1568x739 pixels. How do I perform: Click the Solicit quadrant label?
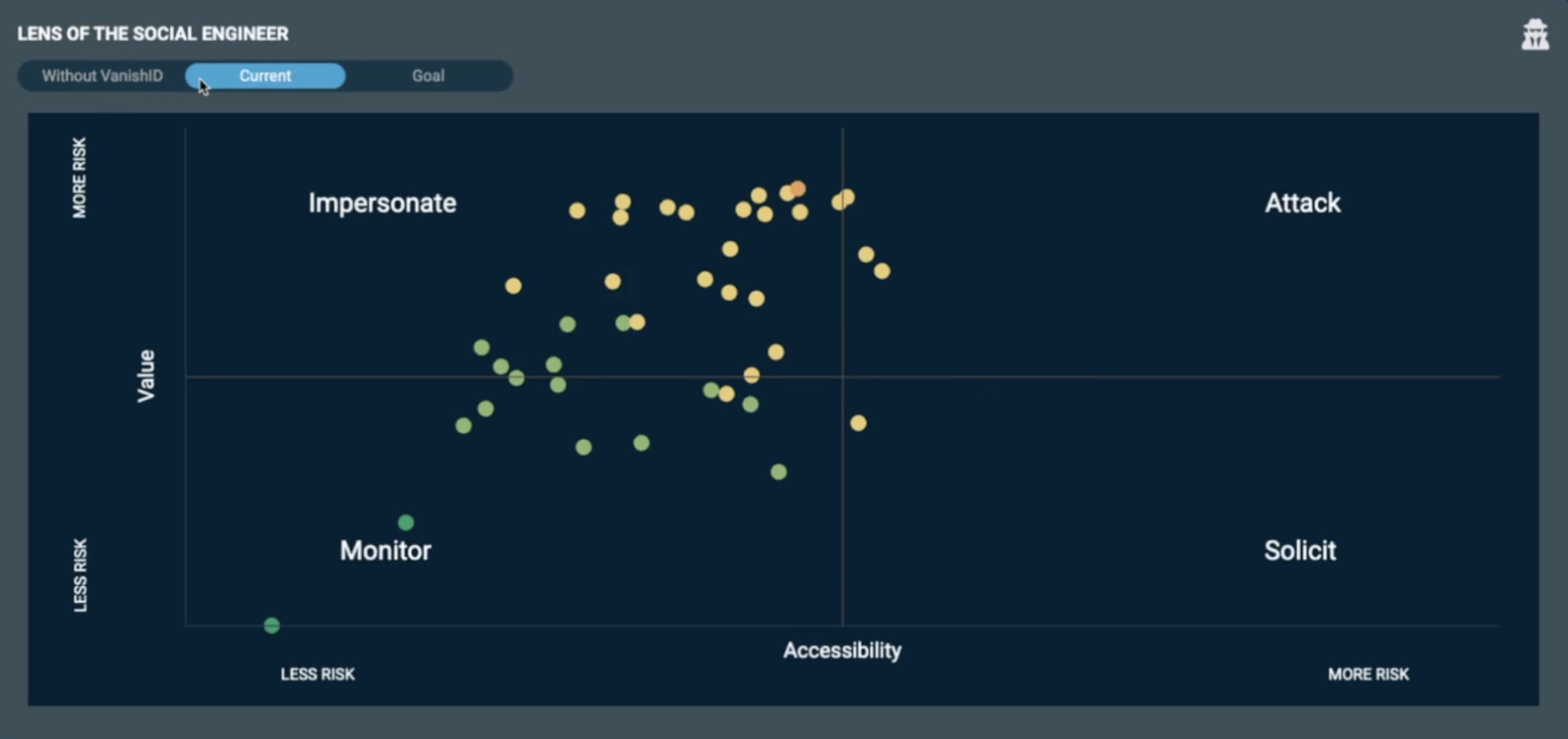tap(1300, 550)
